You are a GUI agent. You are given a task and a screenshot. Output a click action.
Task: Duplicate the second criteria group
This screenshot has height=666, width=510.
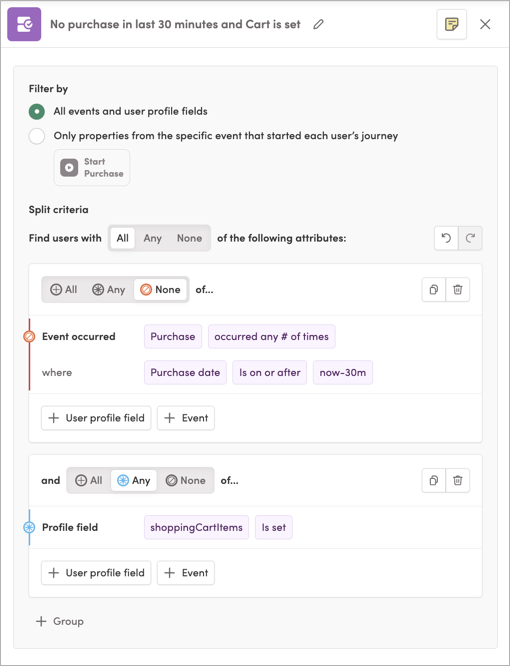434,480
